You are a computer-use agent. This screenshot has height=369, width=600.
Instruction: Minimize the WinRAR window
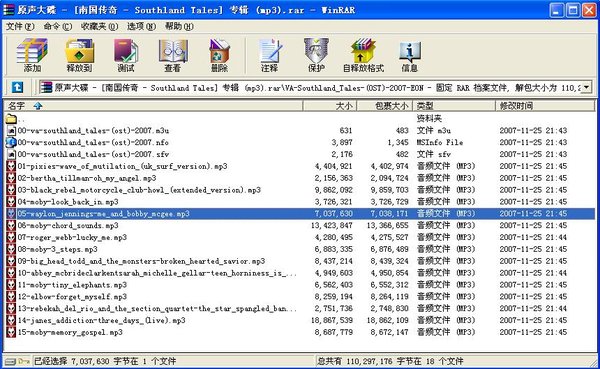coord(556,10)
